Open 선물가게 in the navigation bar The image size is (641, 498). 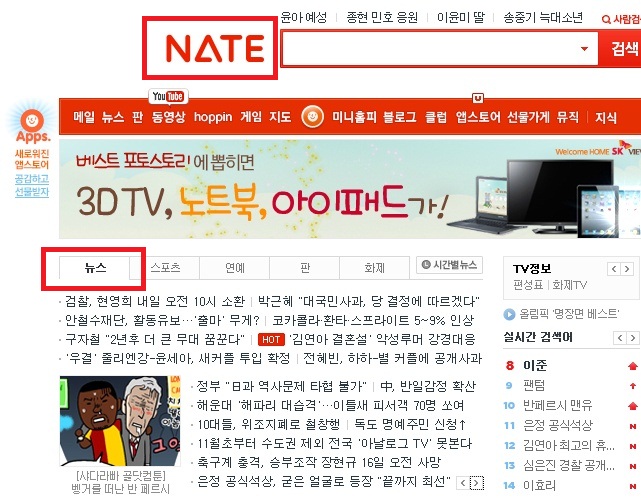[x=528, y=117]
